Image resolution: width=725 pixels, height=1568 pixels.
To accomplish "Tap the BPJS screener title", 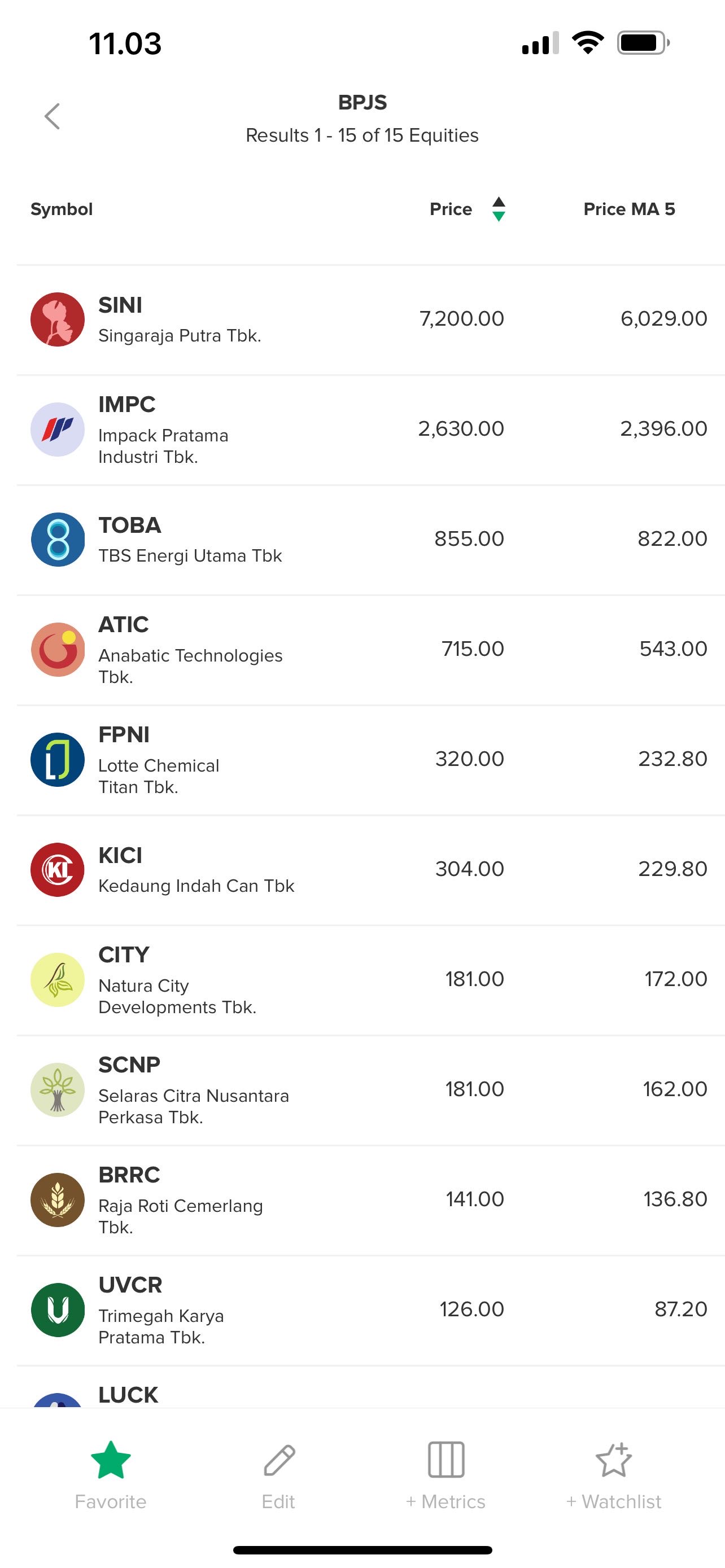I will pos(362,102).
